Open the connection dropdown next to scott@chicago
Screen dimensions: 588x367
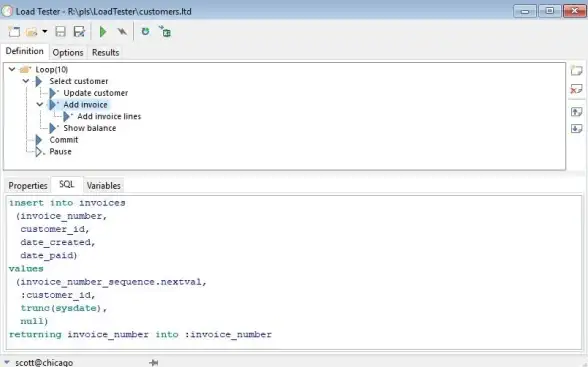point(7,362)
